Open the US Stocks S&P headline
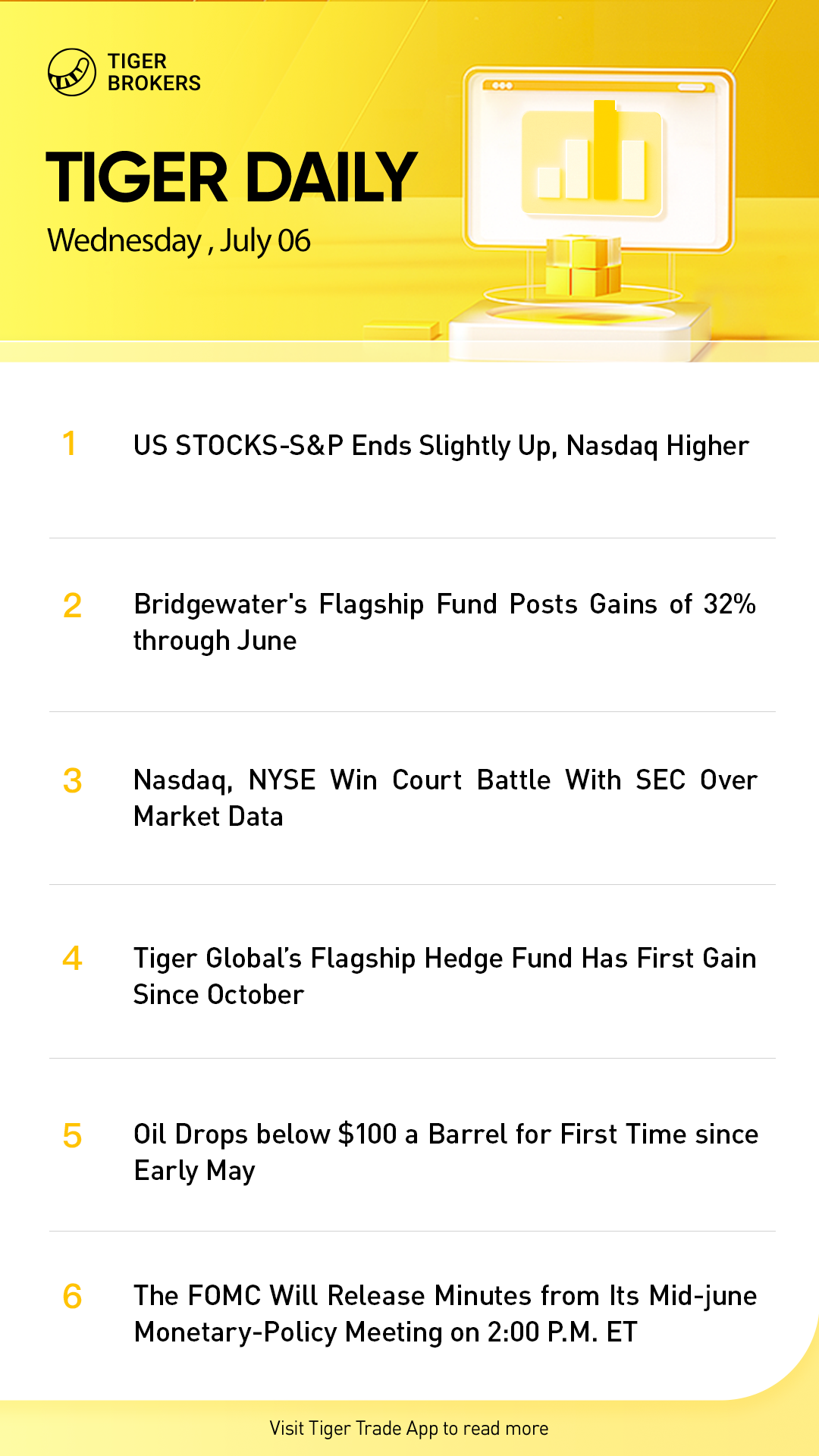The image size is (819, 1456). 441,446
